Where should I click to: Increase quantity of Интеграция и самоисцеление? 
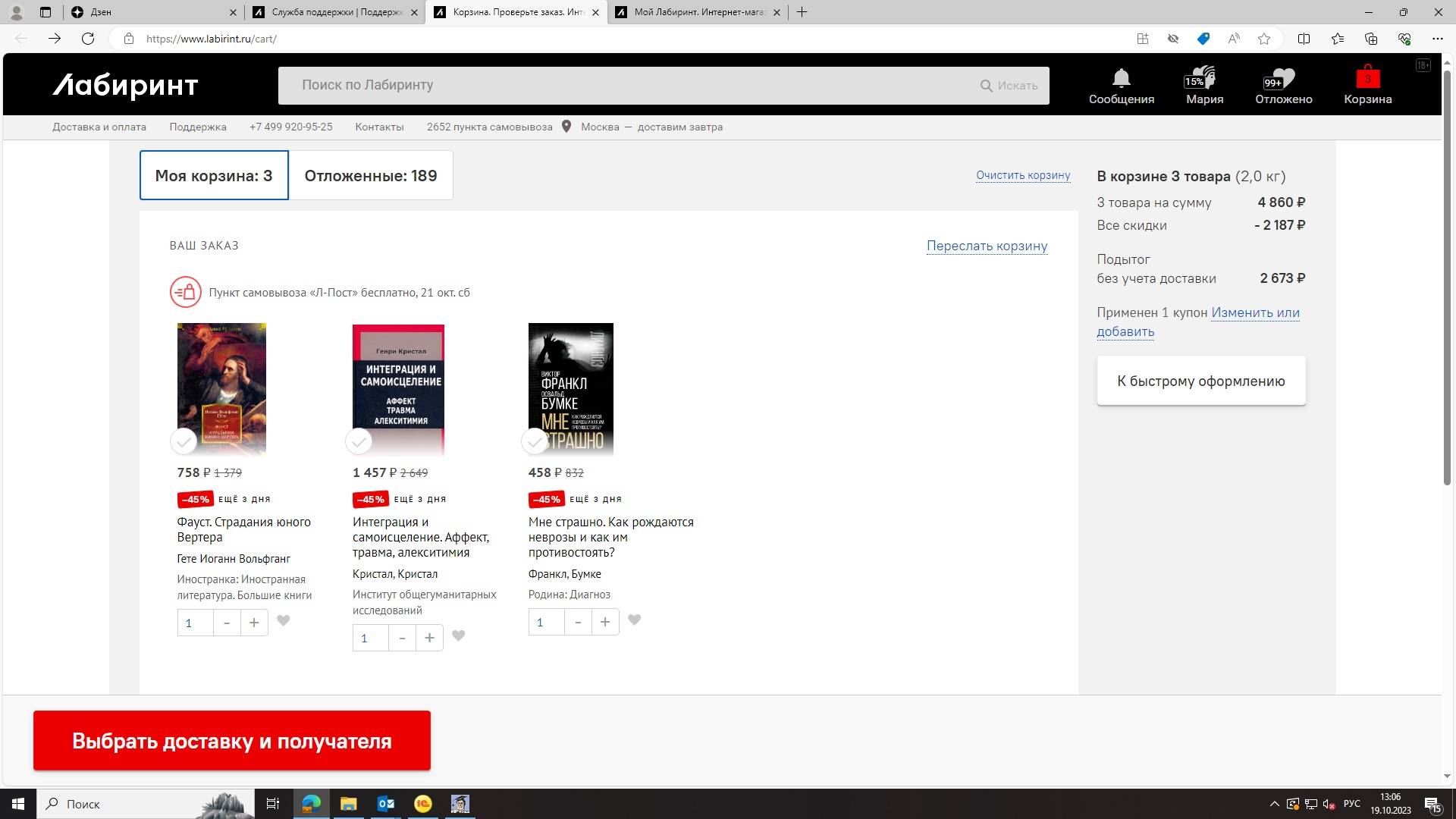(429, 638)
